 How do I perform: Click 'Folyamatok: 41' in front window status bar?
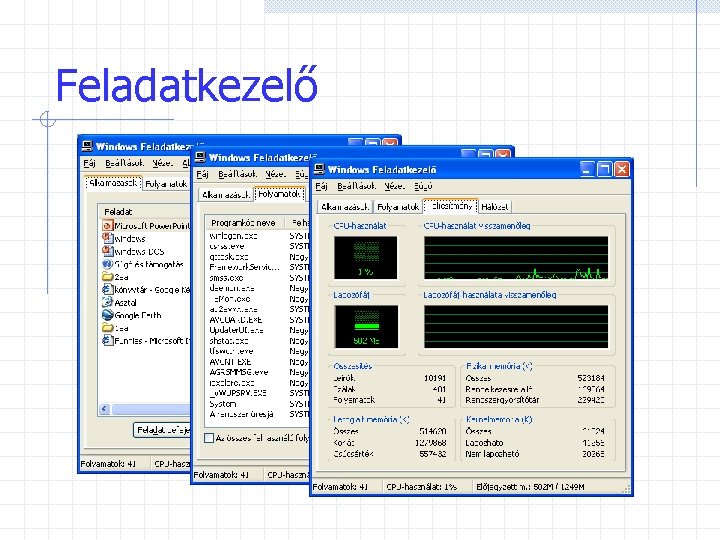pos(340,487)
